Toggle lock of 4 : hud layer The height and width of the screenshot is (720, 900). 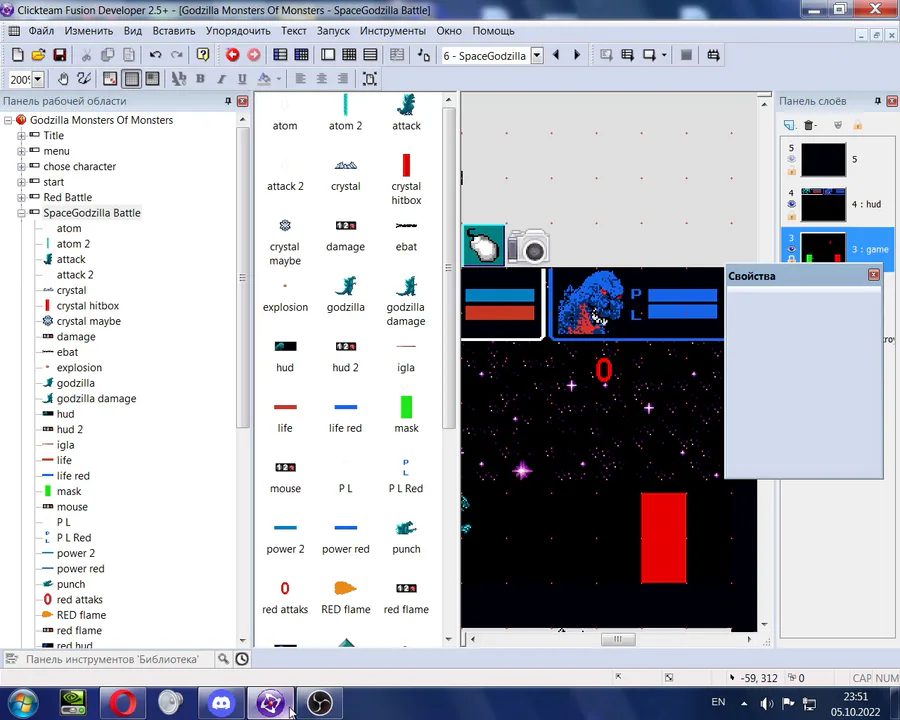pos(792,216)
